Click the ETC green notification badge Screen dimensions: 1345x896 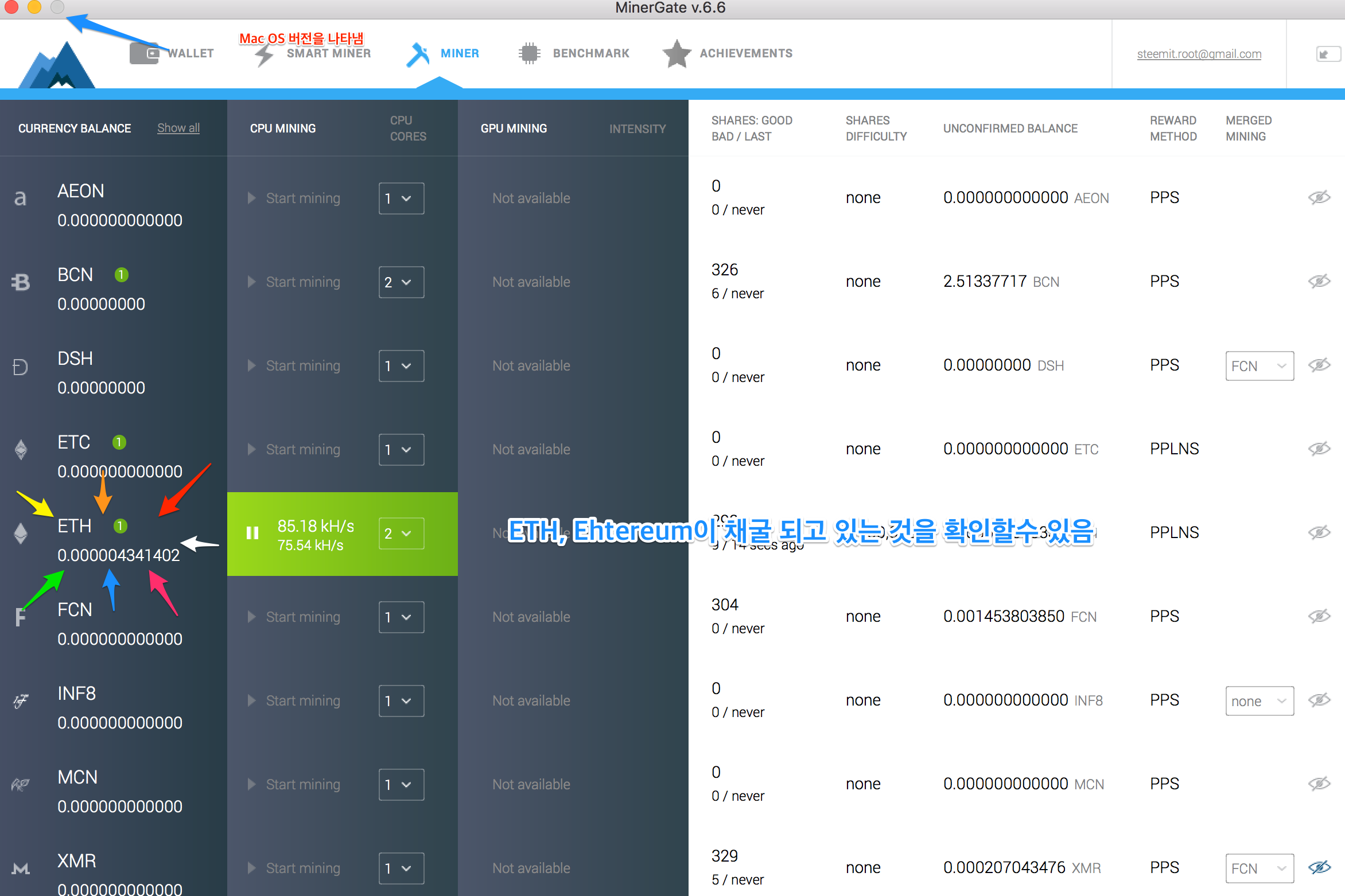[x=119, y=442]
